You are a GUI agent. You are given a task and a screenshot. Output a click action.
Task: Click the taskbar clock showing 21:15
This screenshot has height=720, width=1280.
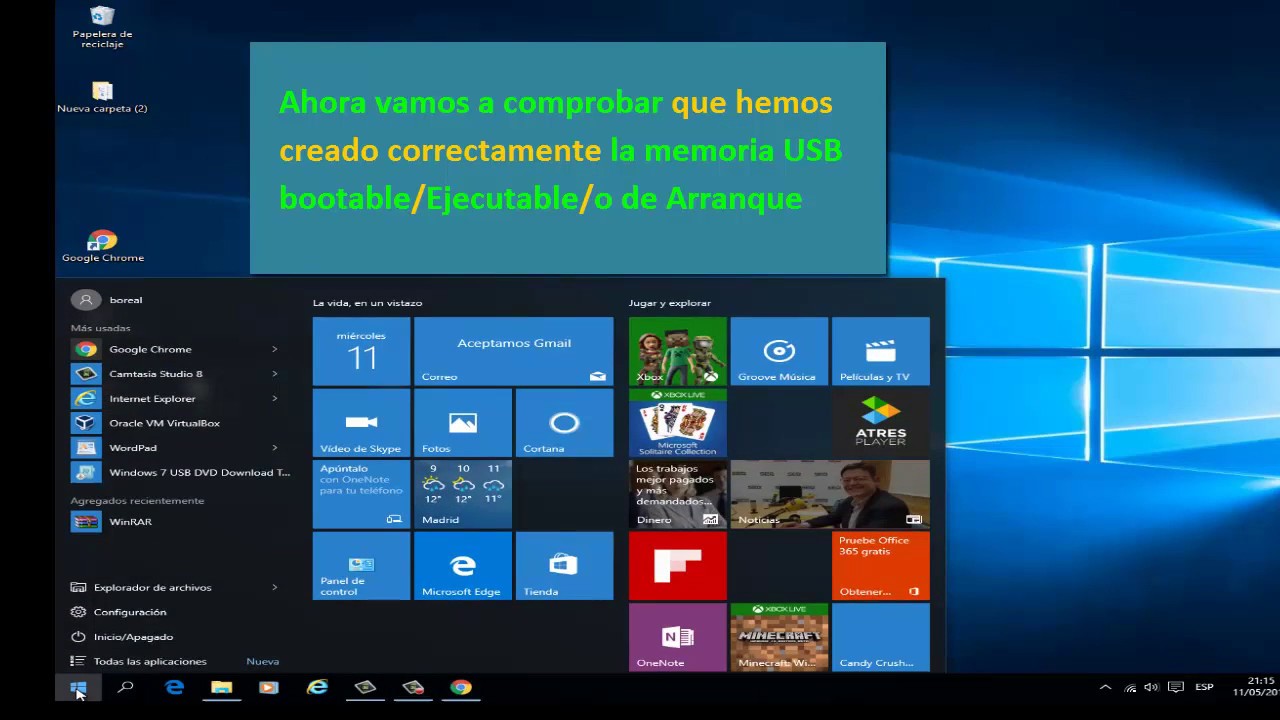click(x=1256, y=687)
